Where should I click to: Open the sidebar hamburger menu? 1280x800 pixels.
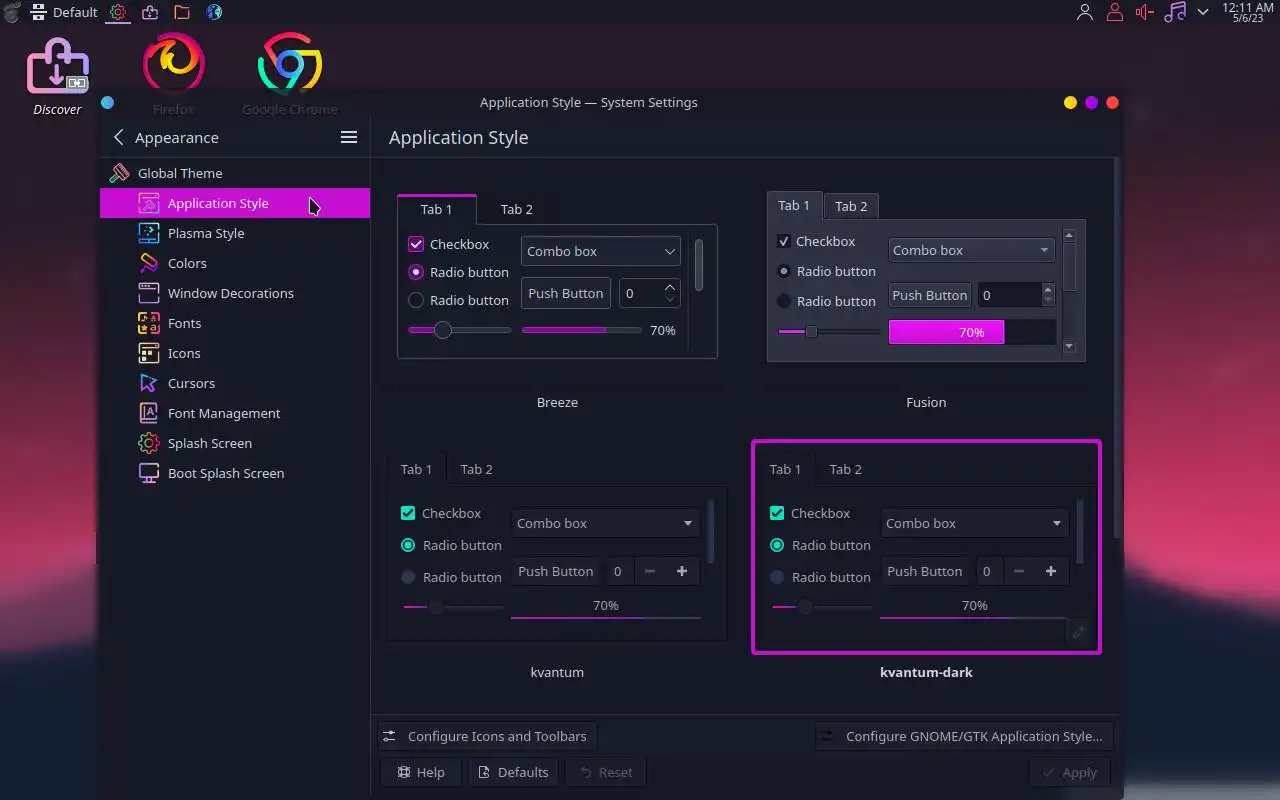(x=349, y=137)
